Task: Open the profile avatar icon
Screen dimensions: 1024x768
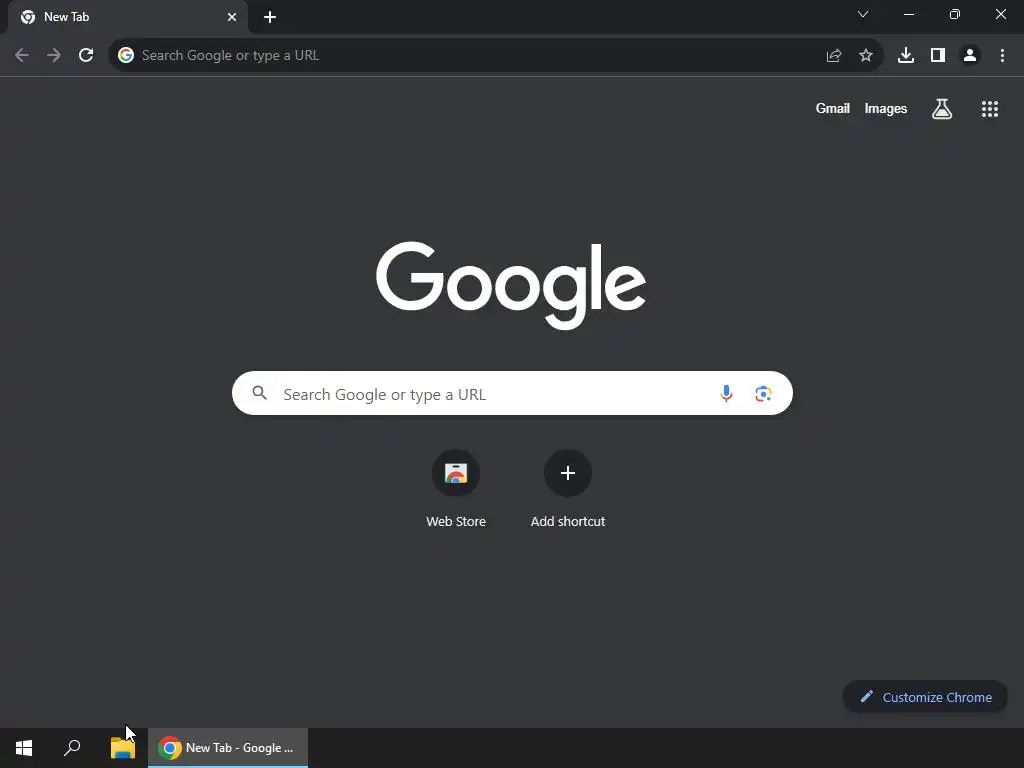Action: click(970, 56)
